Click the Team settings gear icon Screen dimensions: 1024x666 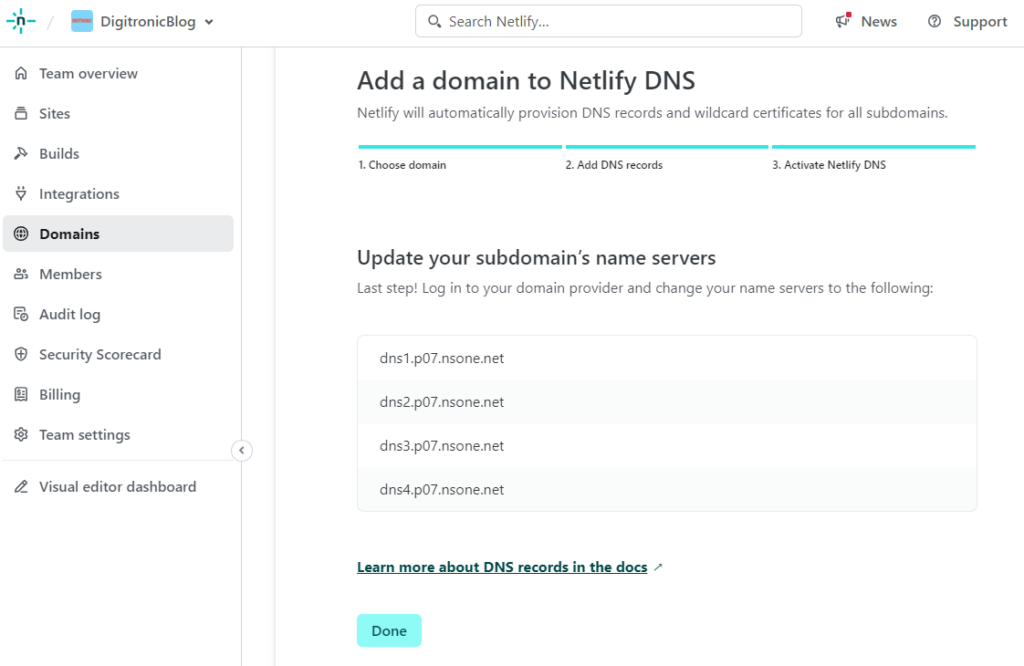(x=21, y=435)
